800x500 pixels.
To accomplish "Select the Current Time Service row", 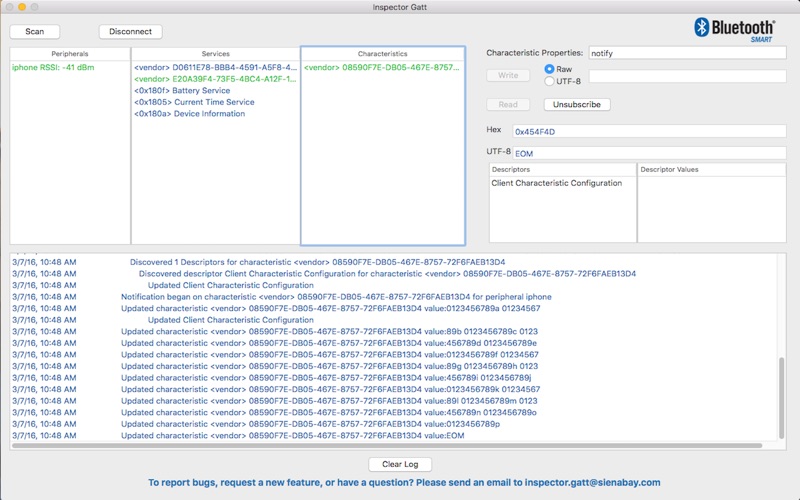I will [215, 102].
